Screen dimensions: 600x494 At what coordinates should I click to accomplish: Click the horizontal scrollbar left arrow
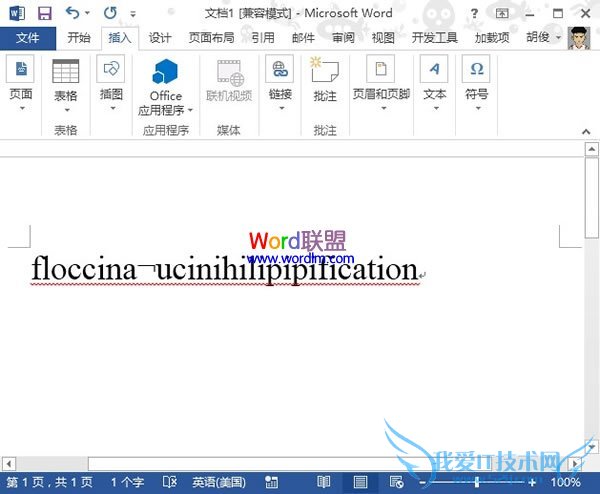pos(9,464)
